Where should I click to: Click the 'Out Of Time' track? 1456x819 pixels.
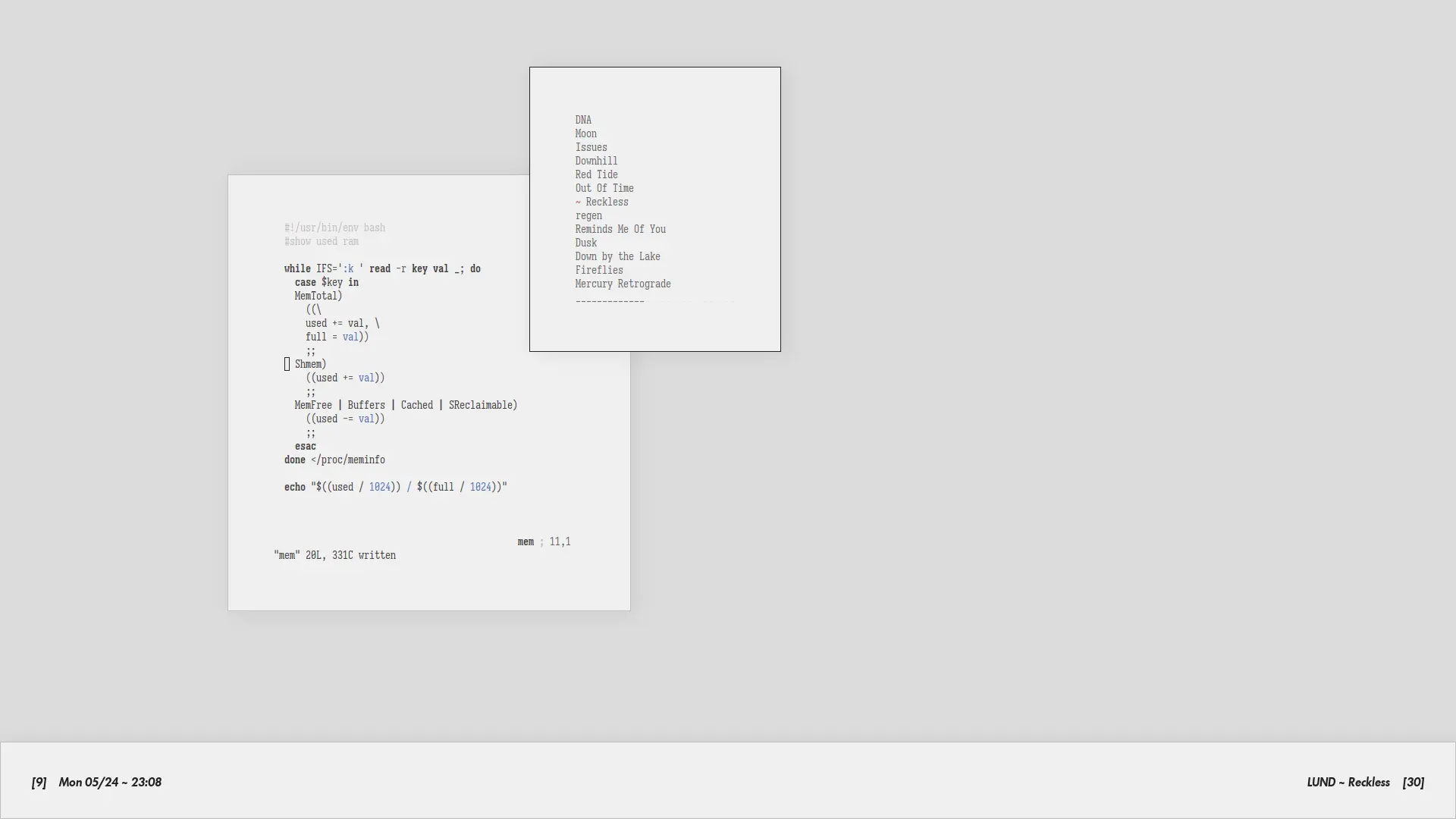coord(604,188)
